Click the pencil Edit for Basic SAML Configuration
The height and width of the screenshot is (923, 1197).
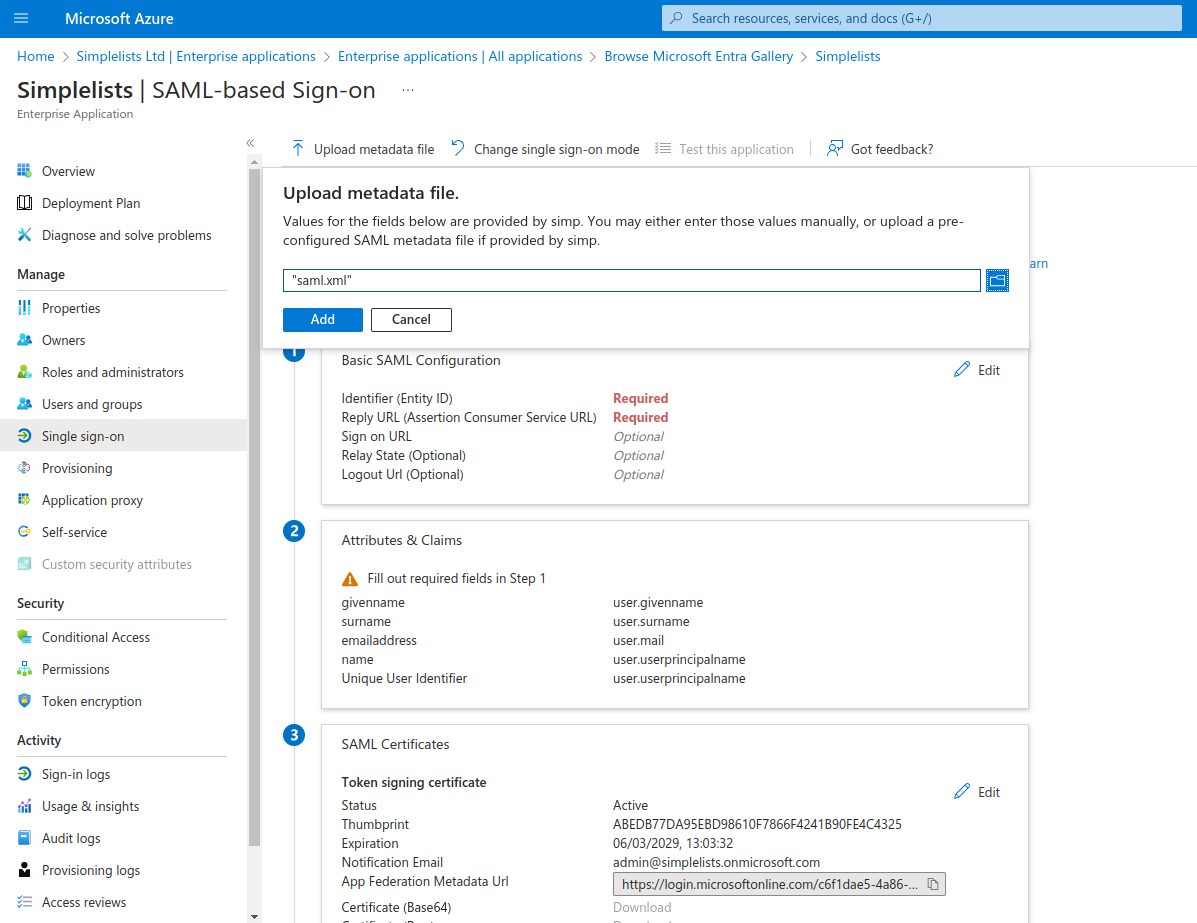click(x=977, y=370)
